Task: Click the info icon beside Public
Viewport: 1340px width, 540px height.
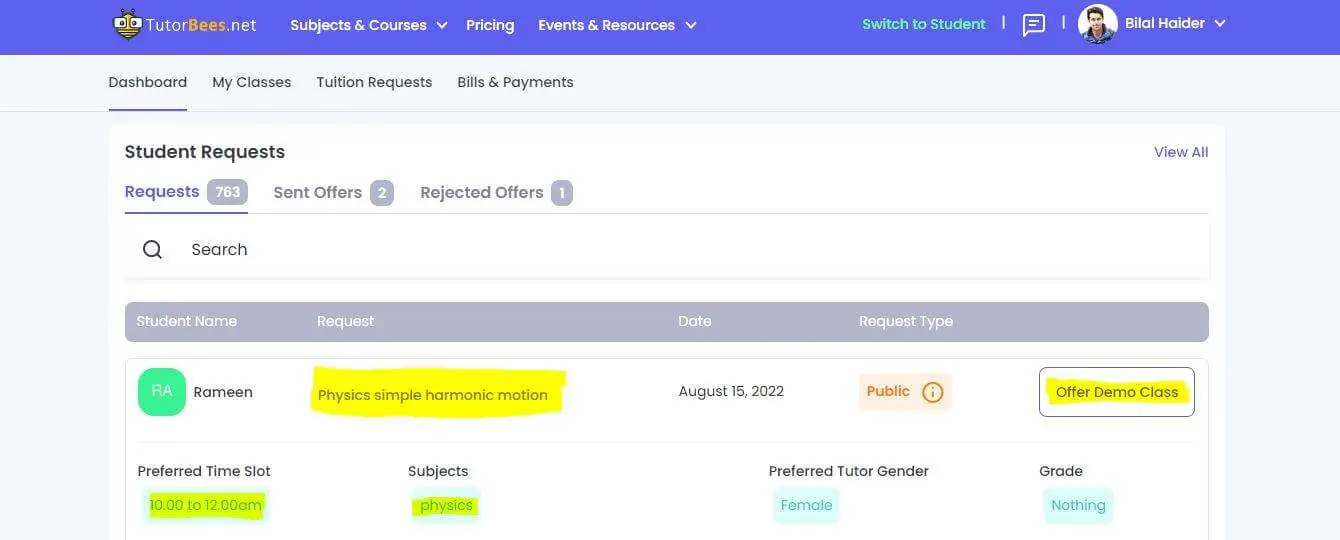Action: tap(932, 392)
